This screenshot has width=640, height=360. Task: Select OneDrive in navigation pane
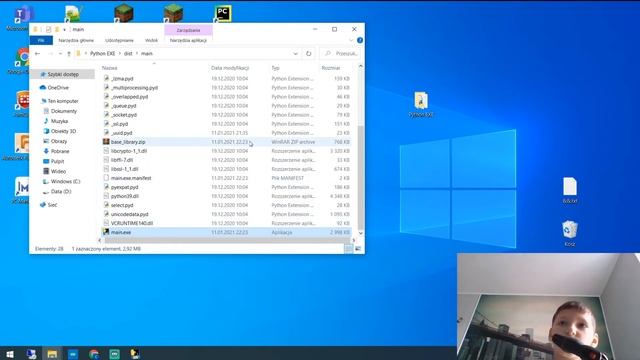58,88
